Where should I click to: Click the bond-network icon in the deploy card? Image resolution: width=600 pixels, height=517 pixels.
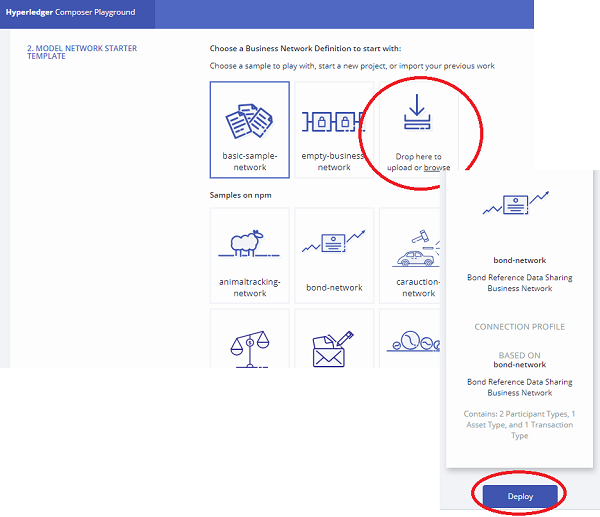(x=516, y=203)
